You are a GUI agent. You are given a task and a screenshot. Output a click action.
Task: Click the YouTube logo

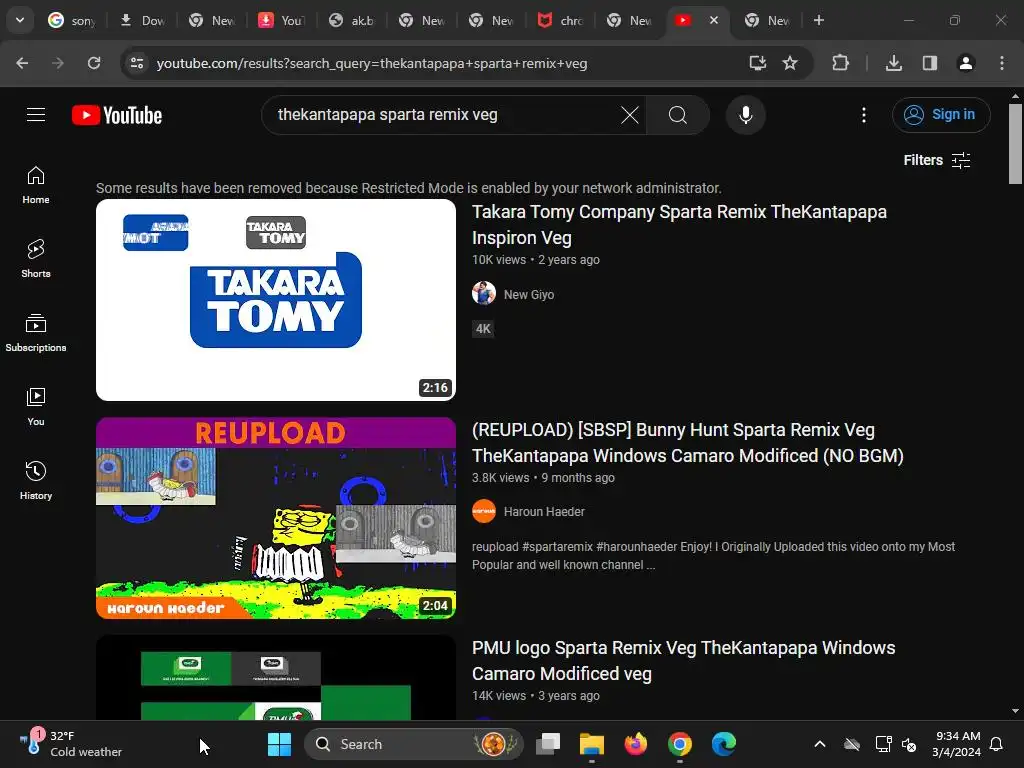click(117, 115)
